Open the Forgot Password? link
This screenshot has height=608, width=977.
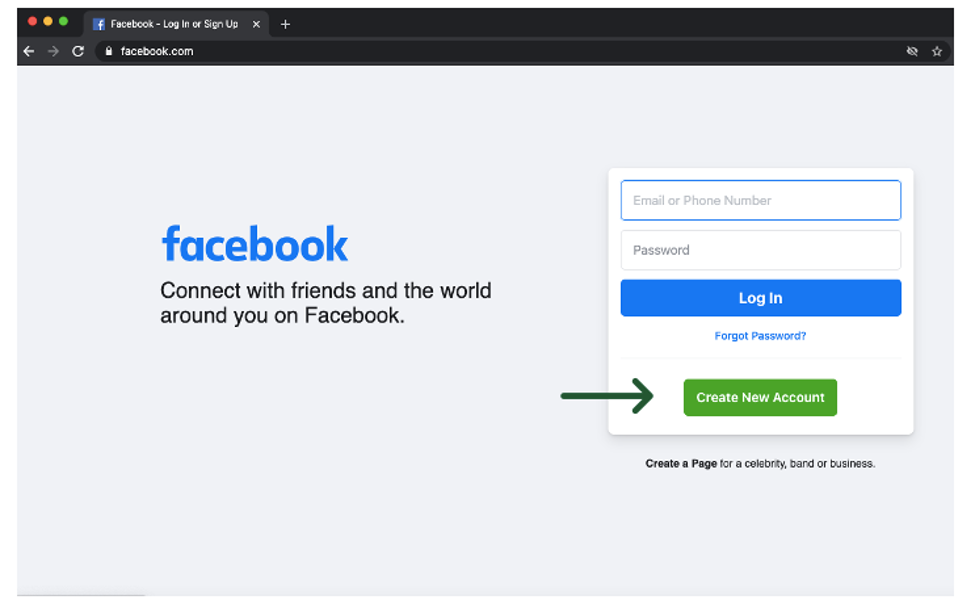point(760,336)
